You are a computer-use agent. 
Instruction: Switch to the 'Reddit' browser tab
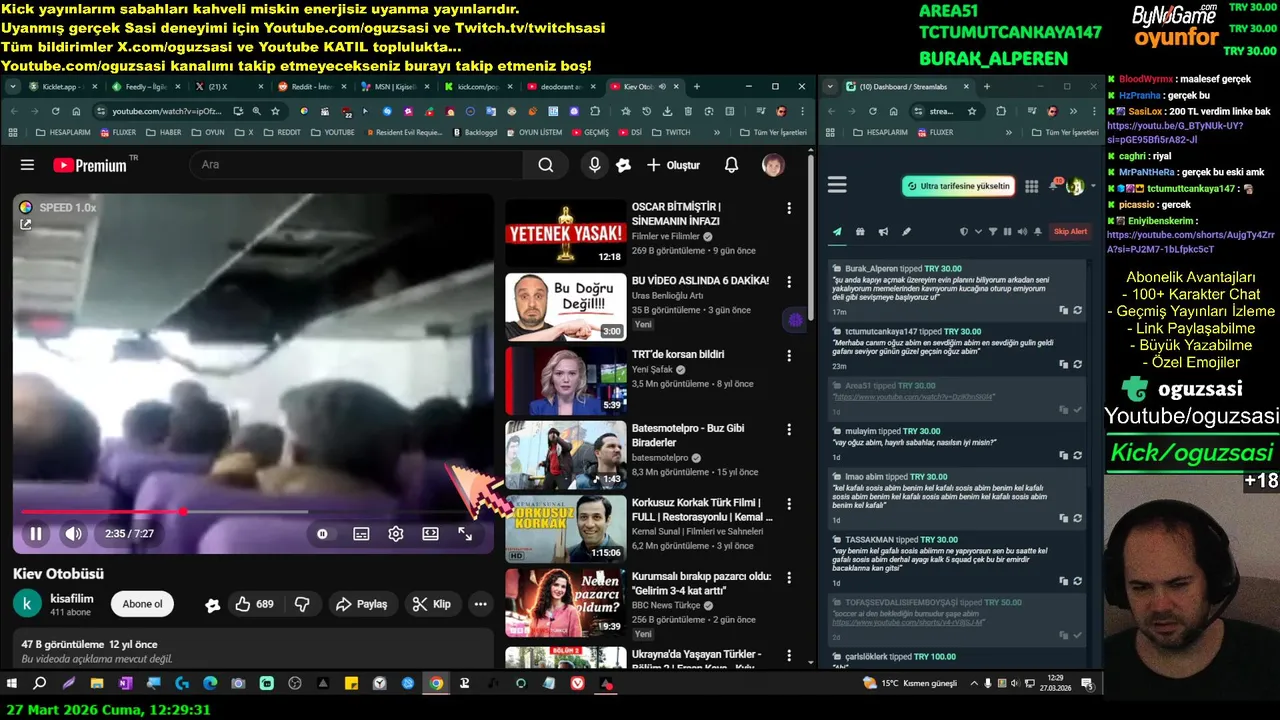pos(314,87)
